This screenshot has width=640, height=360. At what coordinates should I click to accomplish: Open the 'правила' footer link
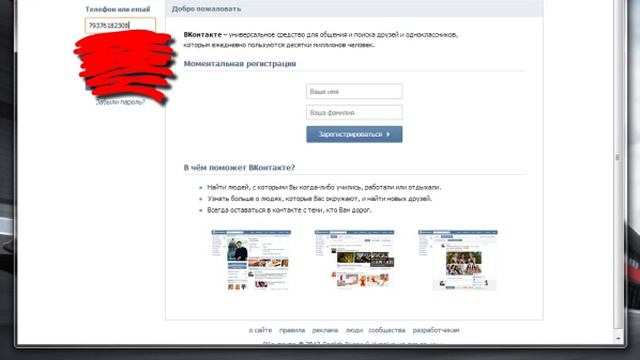292,330
